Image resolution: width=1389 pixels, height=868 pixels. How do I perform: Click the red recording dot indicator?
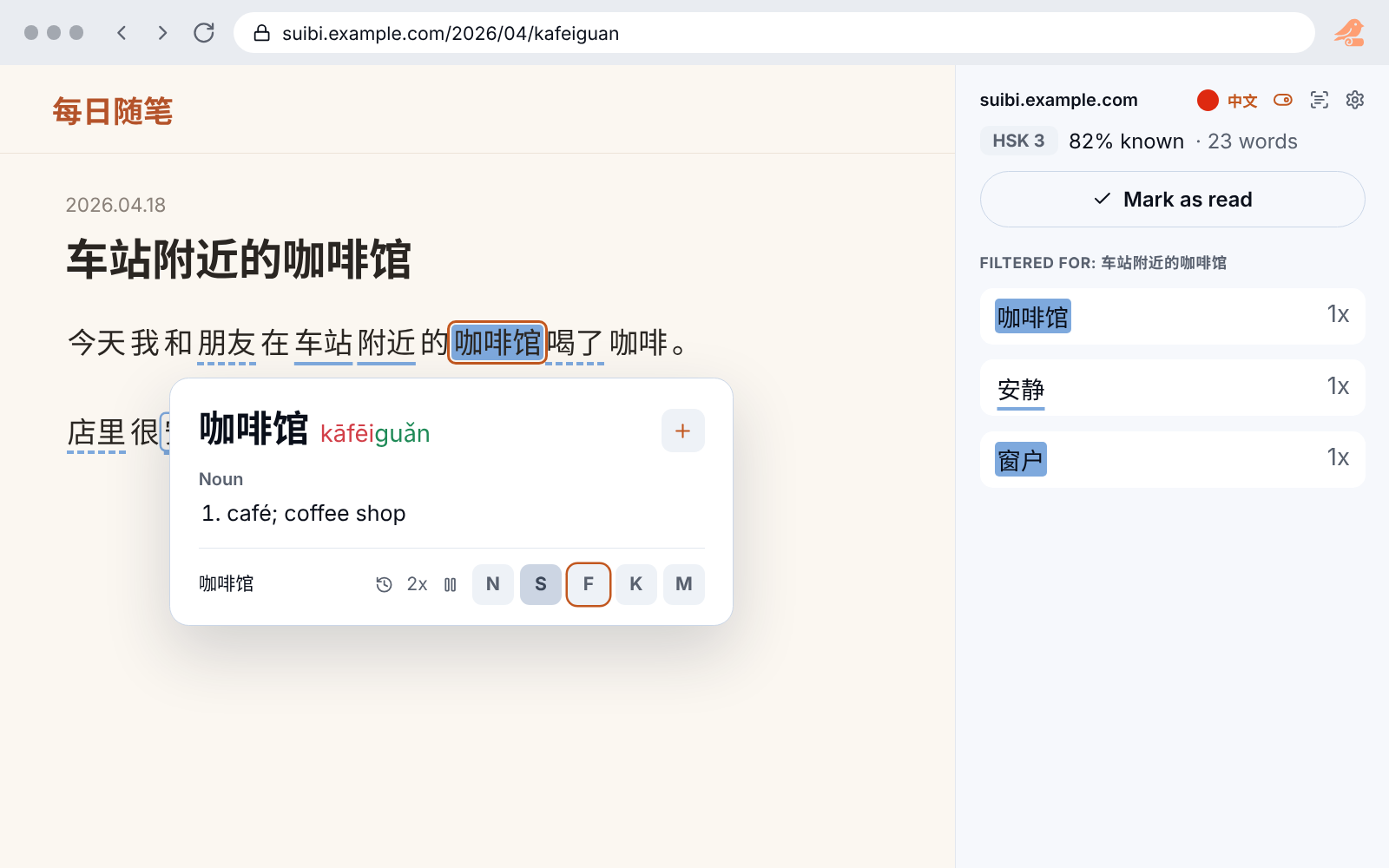click(x=1208, y=100)
